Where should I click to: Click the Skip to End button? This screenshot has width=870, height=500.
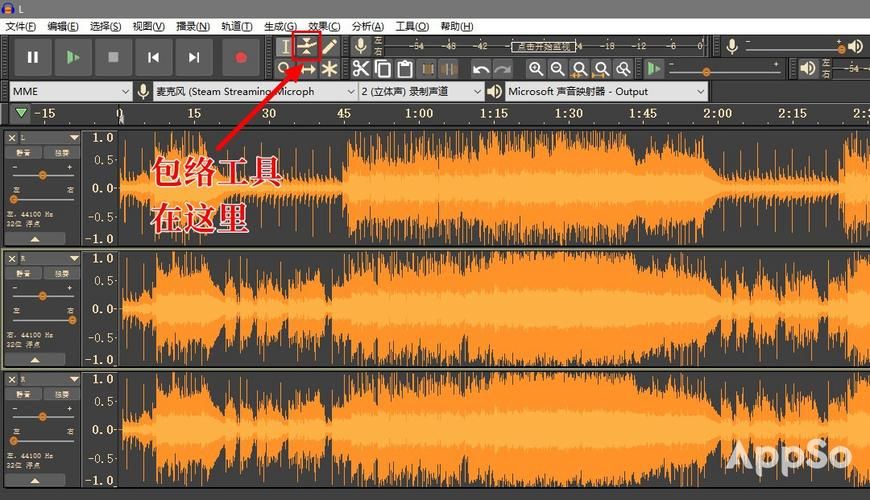[x=194, y=58]
